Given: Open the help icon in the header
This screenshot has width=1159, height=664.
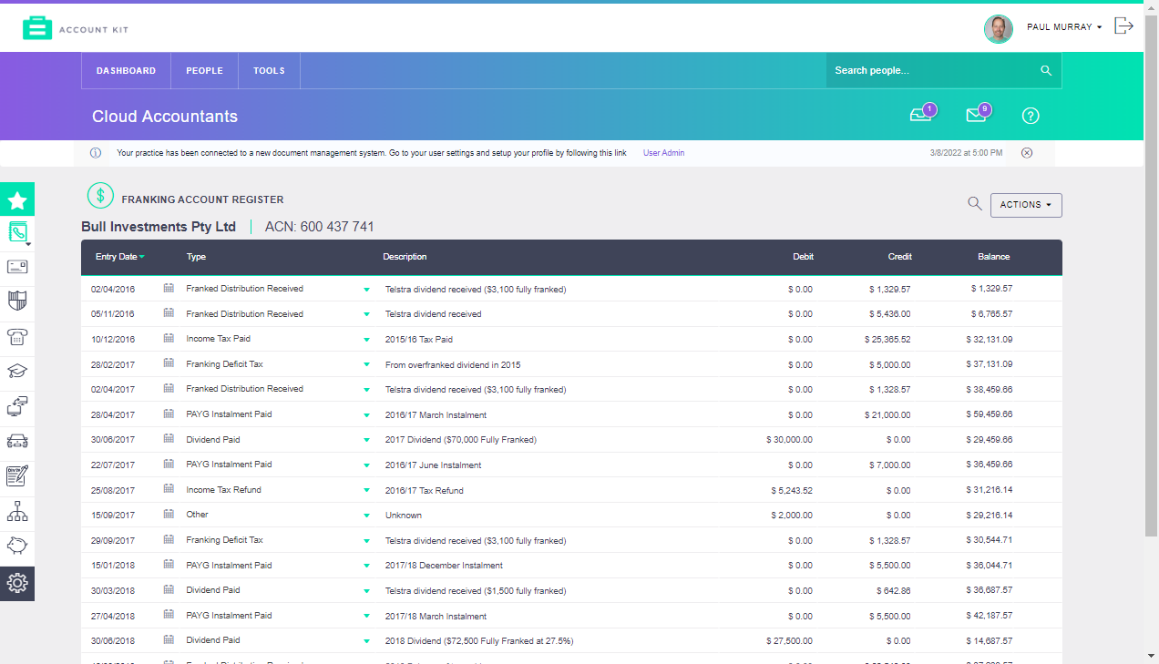Looking at the screenshot, I should click(x=1030, y=115).
